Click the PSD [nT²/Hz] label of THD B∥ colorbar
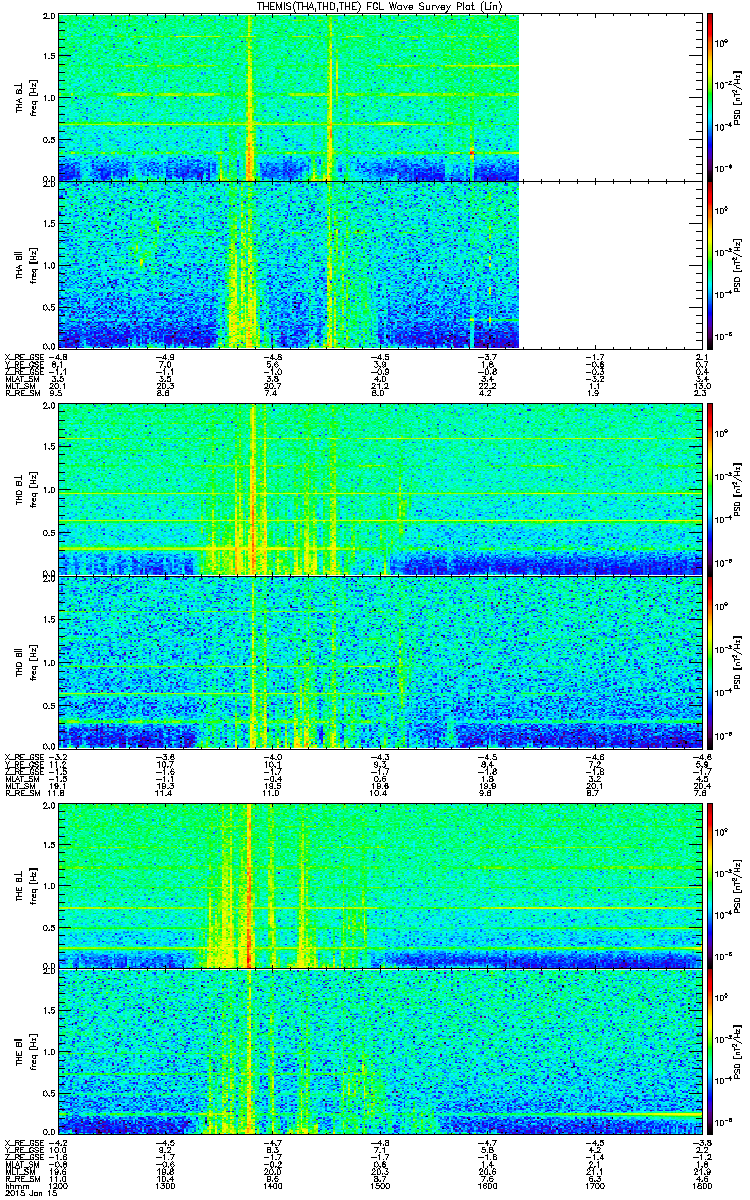 (738, 661)
